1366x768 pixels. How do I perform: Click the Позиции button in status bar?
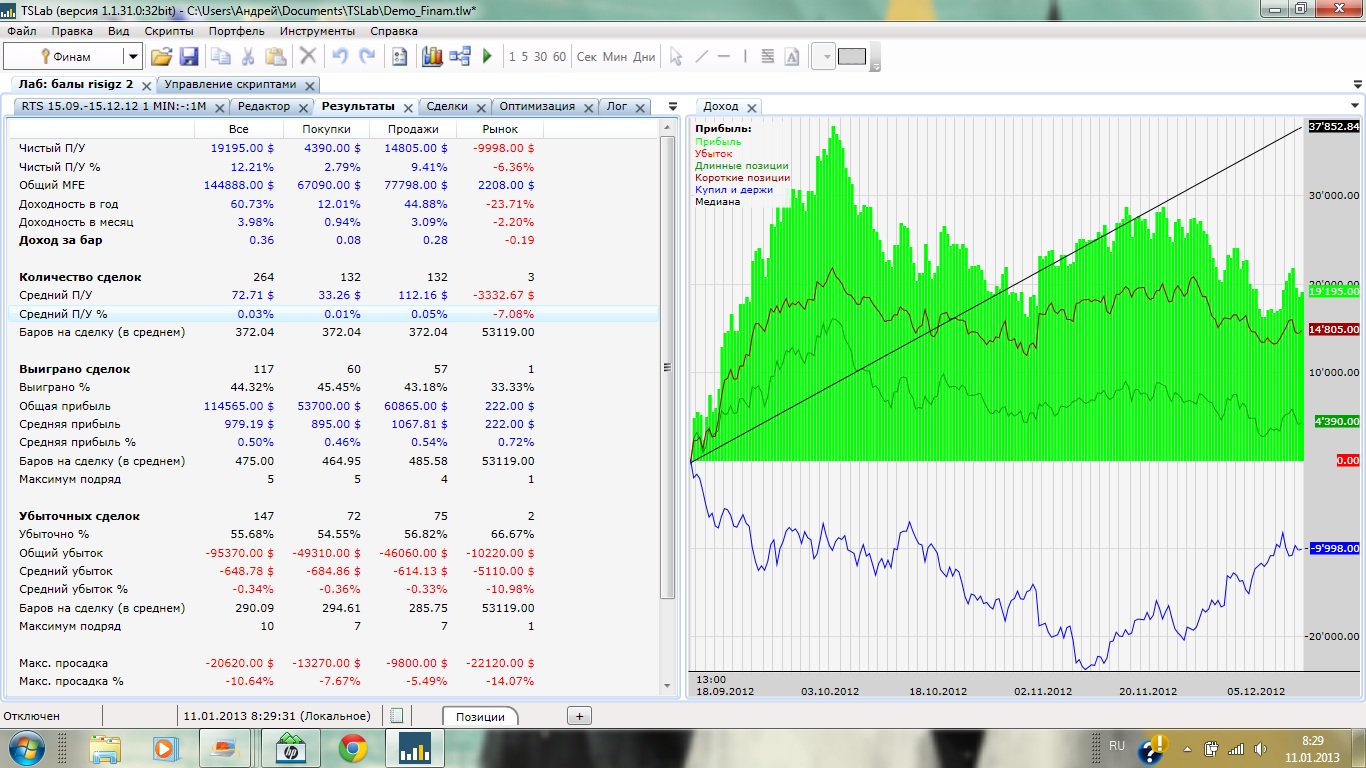pyautogui.click(x=480, y=716)
